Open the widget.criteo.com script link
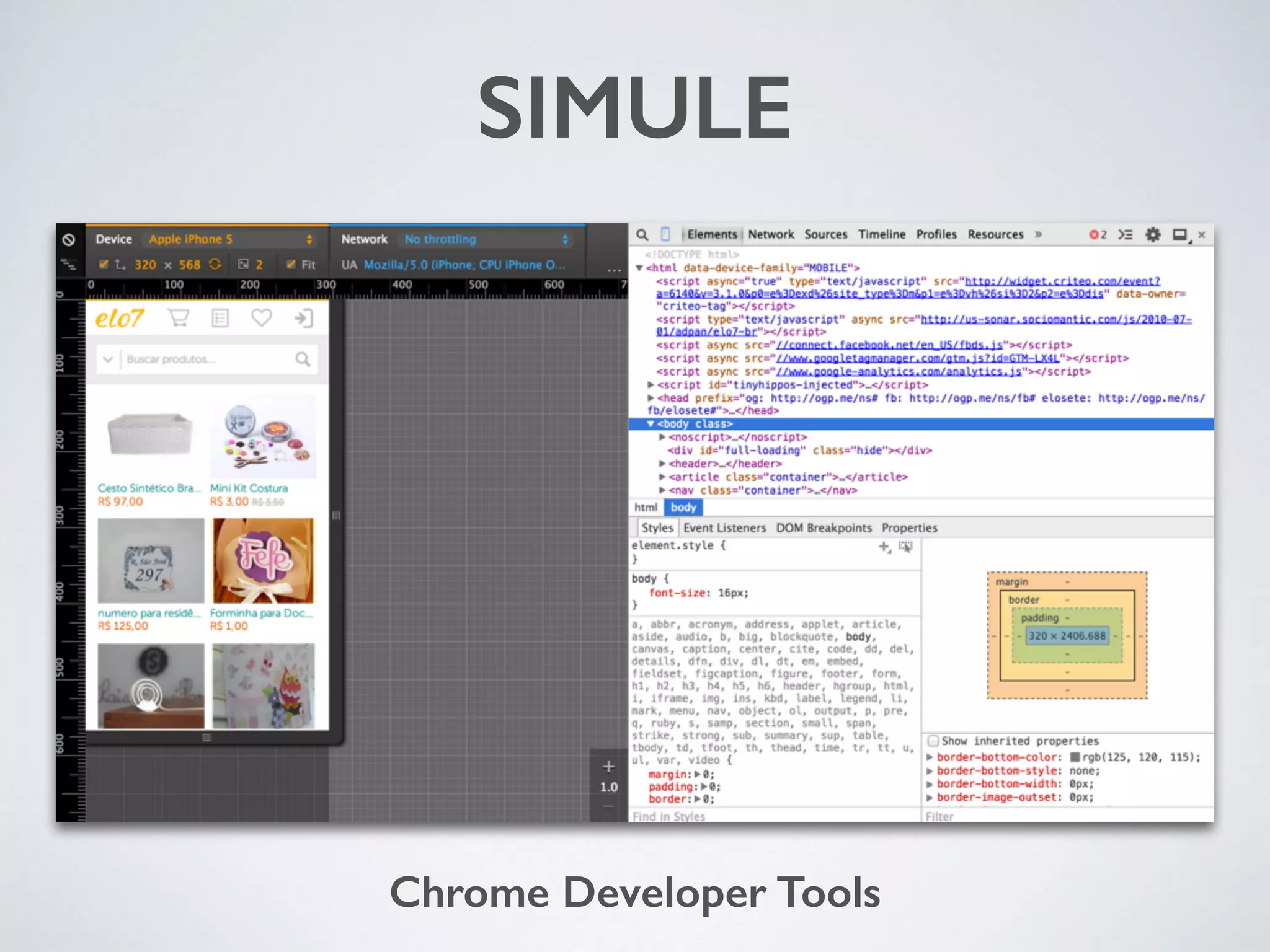This screenshot has width=1270, height=952. pos(908,287)
